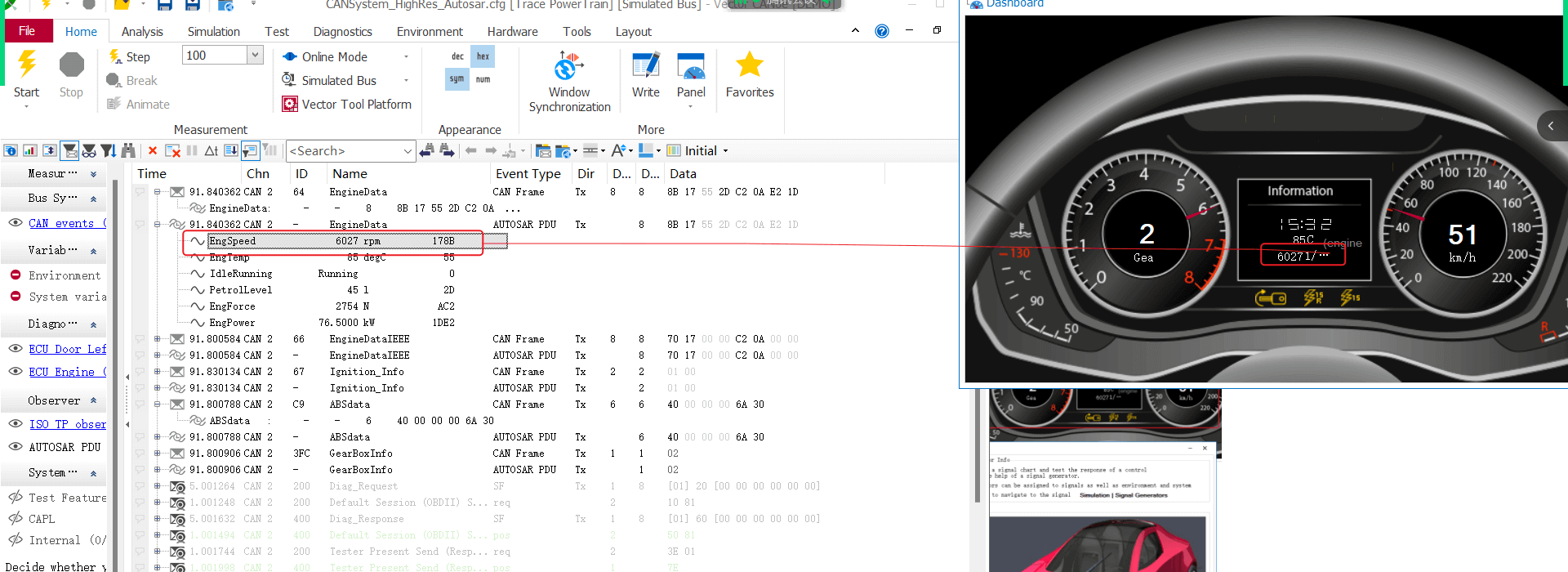
Task: Click the funnel filter sort icon
Action: (109, 150)
